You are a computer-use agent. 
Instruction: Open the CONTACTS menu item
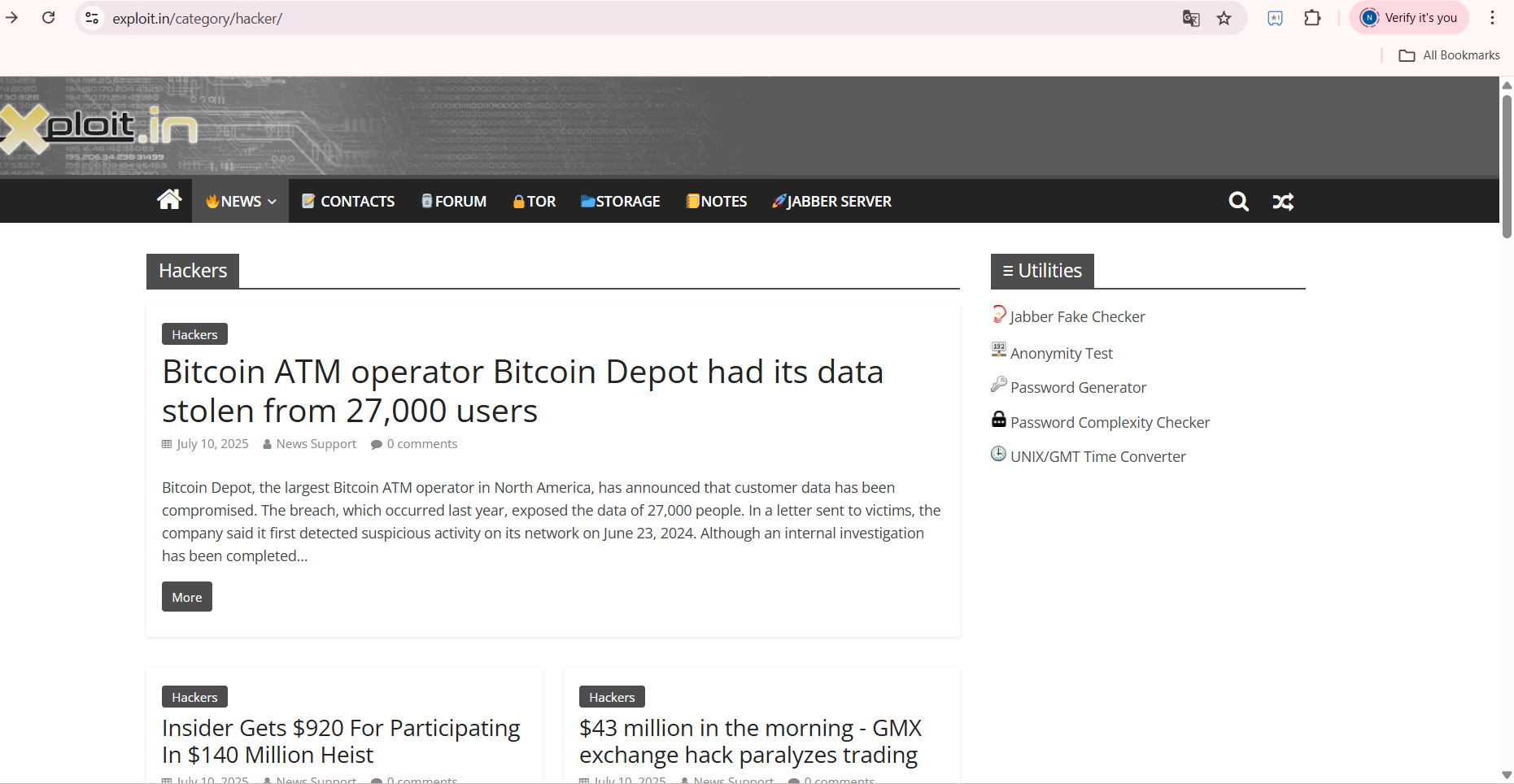point(348,201)
